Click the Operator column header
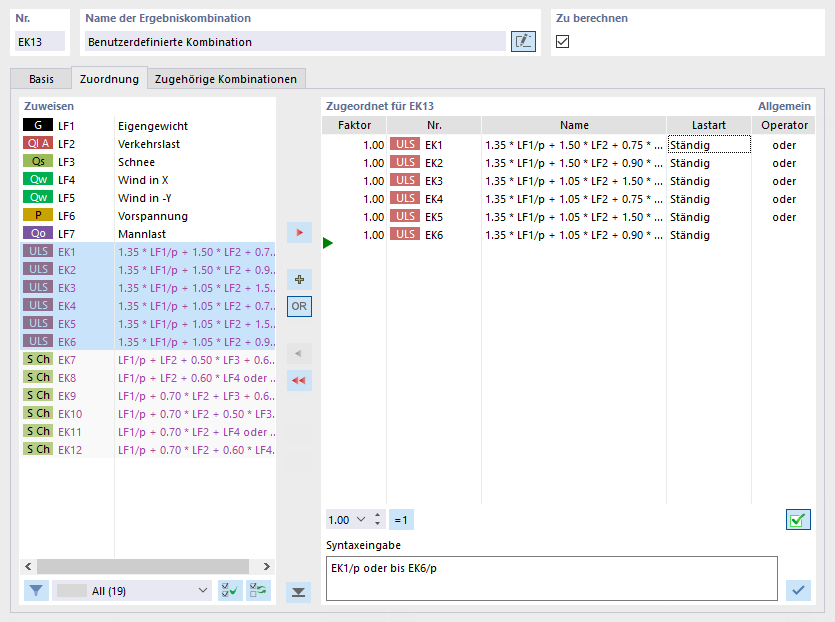The height and width of the screenshot is (622, 835). [x=784, y=125]
